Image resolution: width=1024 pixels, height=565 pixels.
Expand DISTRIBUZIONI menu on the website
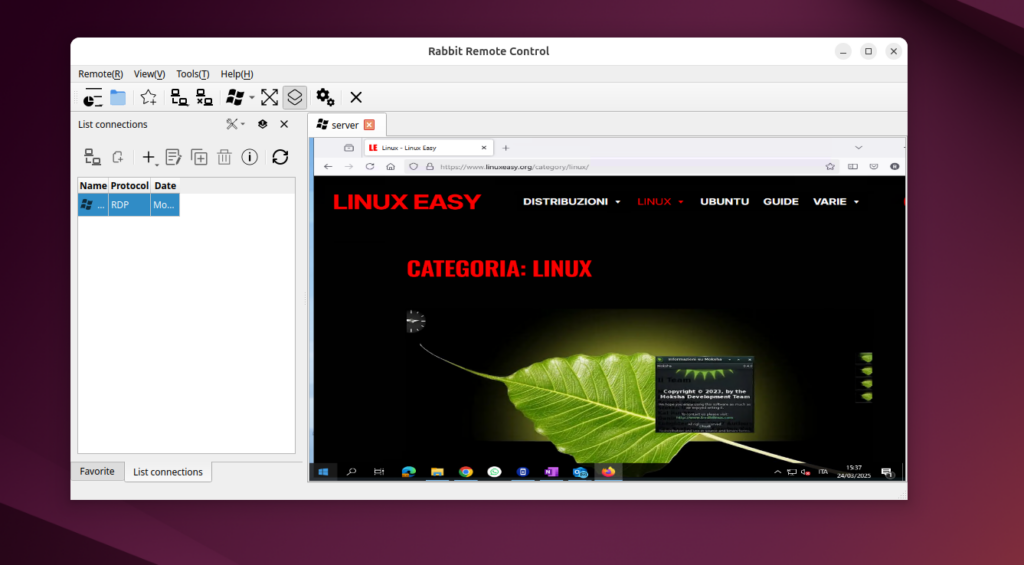coord(571,201)
